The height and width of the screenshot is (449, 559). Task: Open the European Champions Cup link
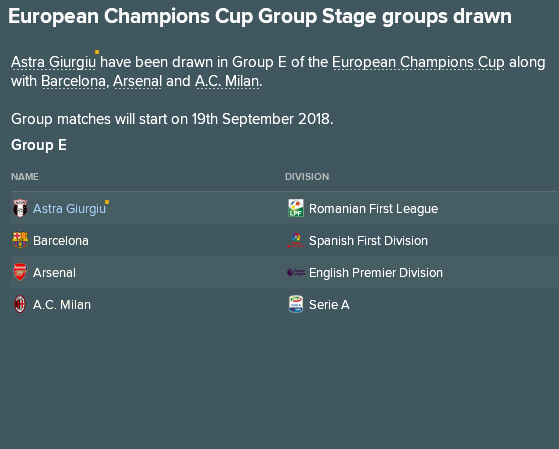[x=418, y=62]
